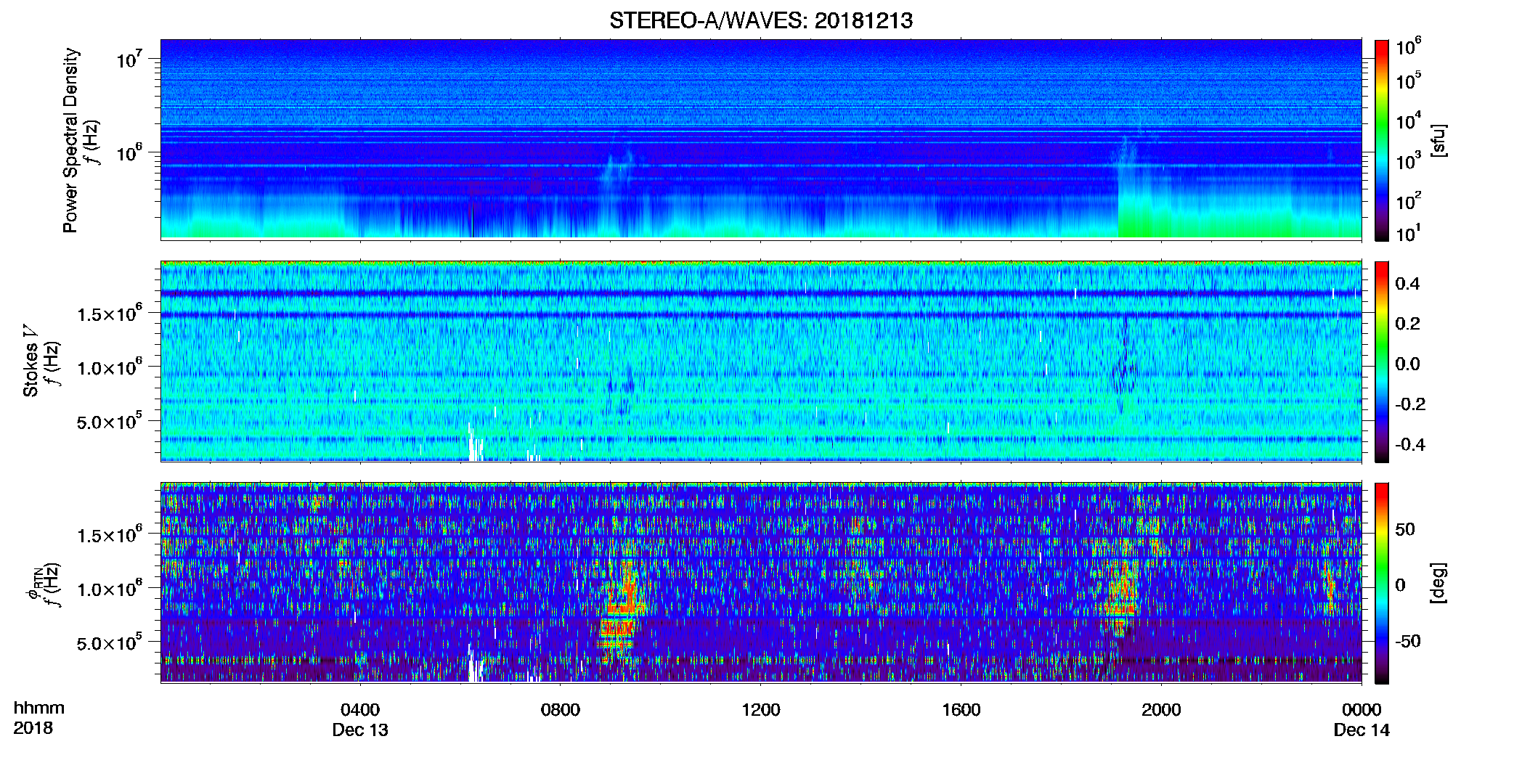The image size is (1522, 784).
Task: Click the 0400 time tick label
Action: click(360, 710)
